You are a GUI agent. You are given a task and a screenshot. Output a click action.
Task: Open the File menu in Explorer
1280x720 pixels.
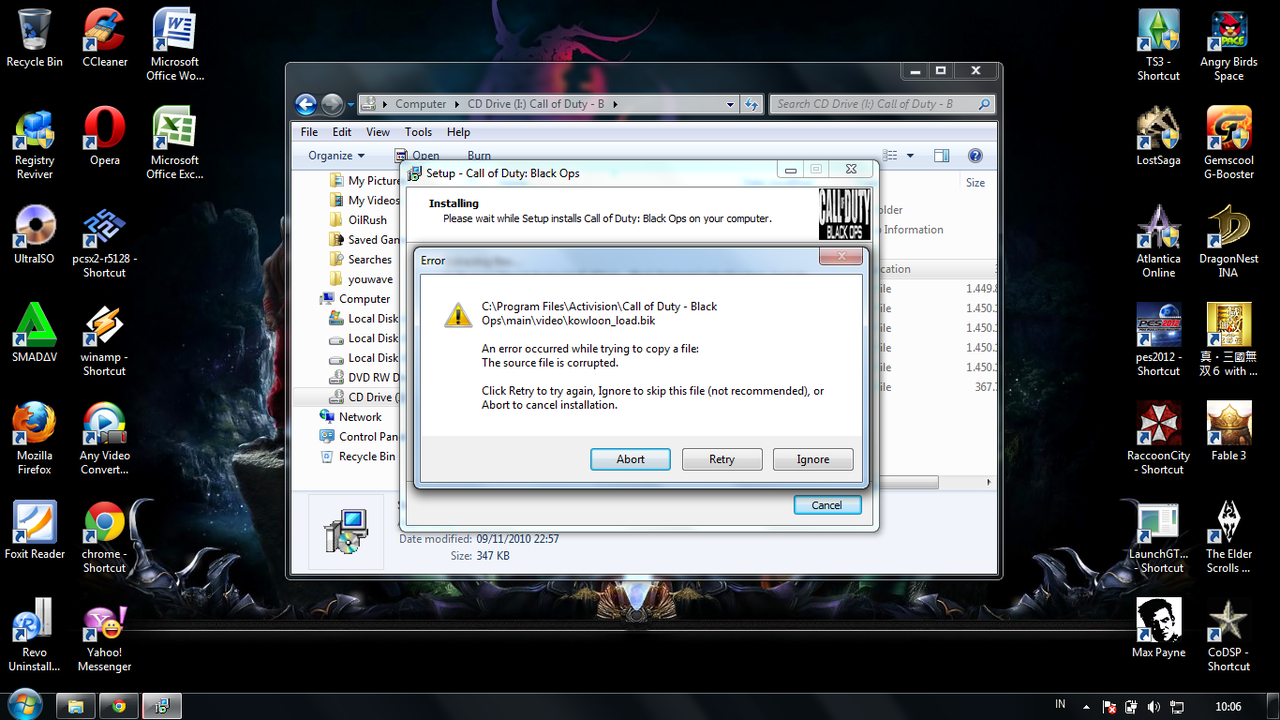tap(310, 132)
